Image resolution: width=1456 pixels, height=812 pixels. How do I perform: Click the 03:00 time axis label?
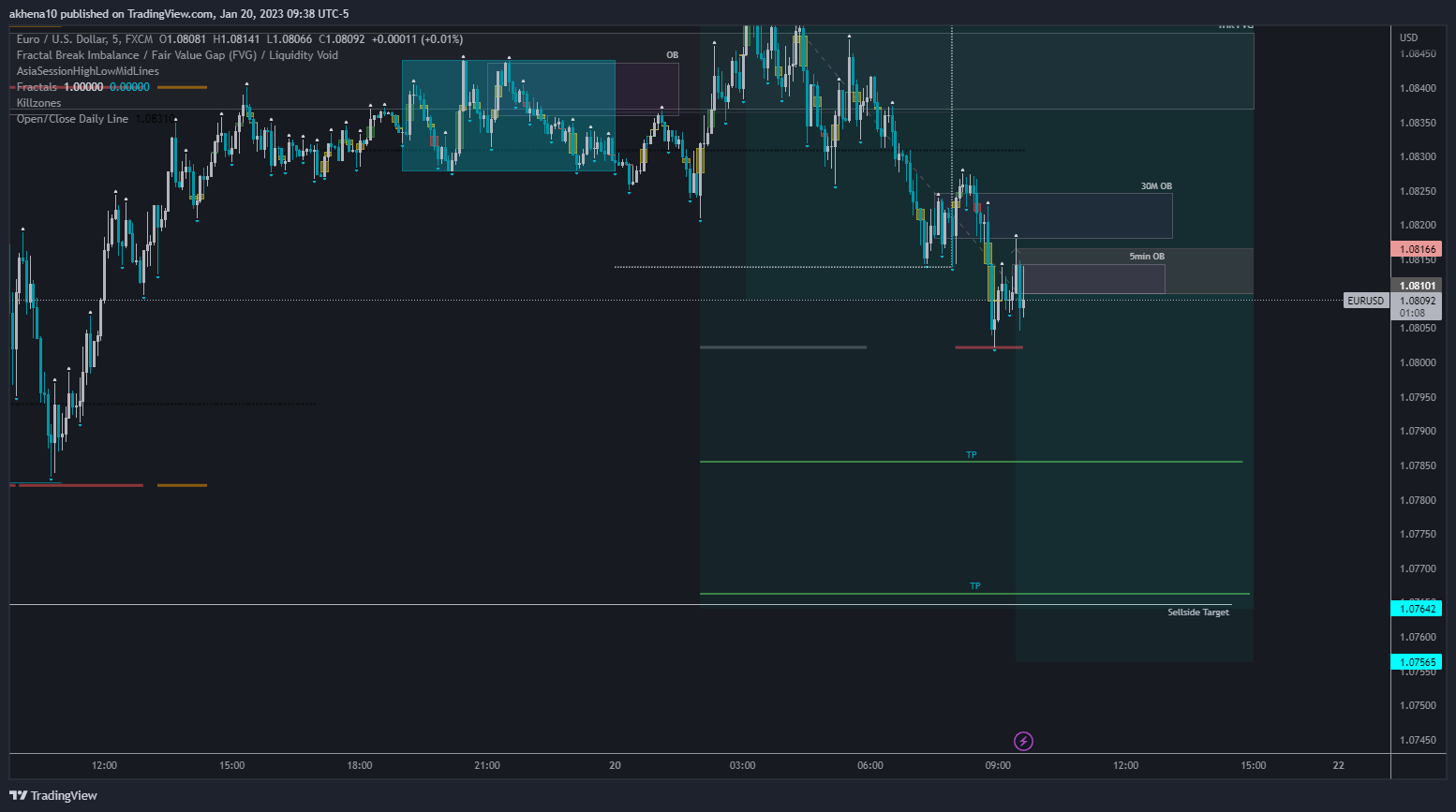(x=743, y=765)
